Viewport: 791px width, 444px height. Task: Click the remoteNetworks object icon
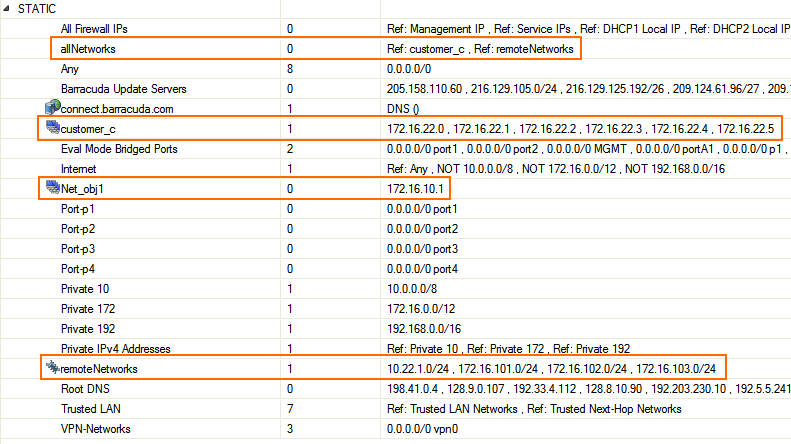point(52,367)
